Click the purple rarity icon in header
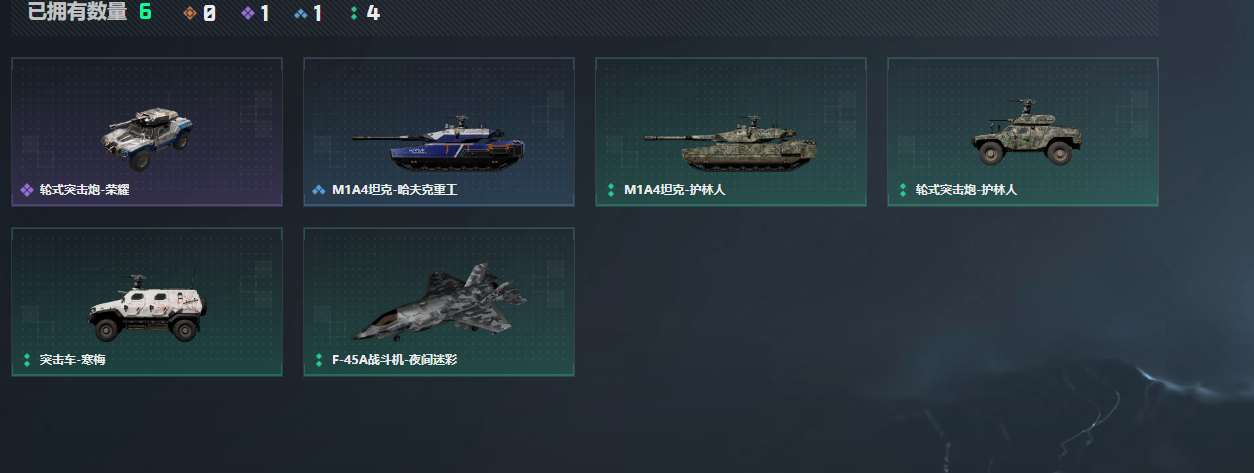This screenshot has height=473, width=1254. coord(248,14)
